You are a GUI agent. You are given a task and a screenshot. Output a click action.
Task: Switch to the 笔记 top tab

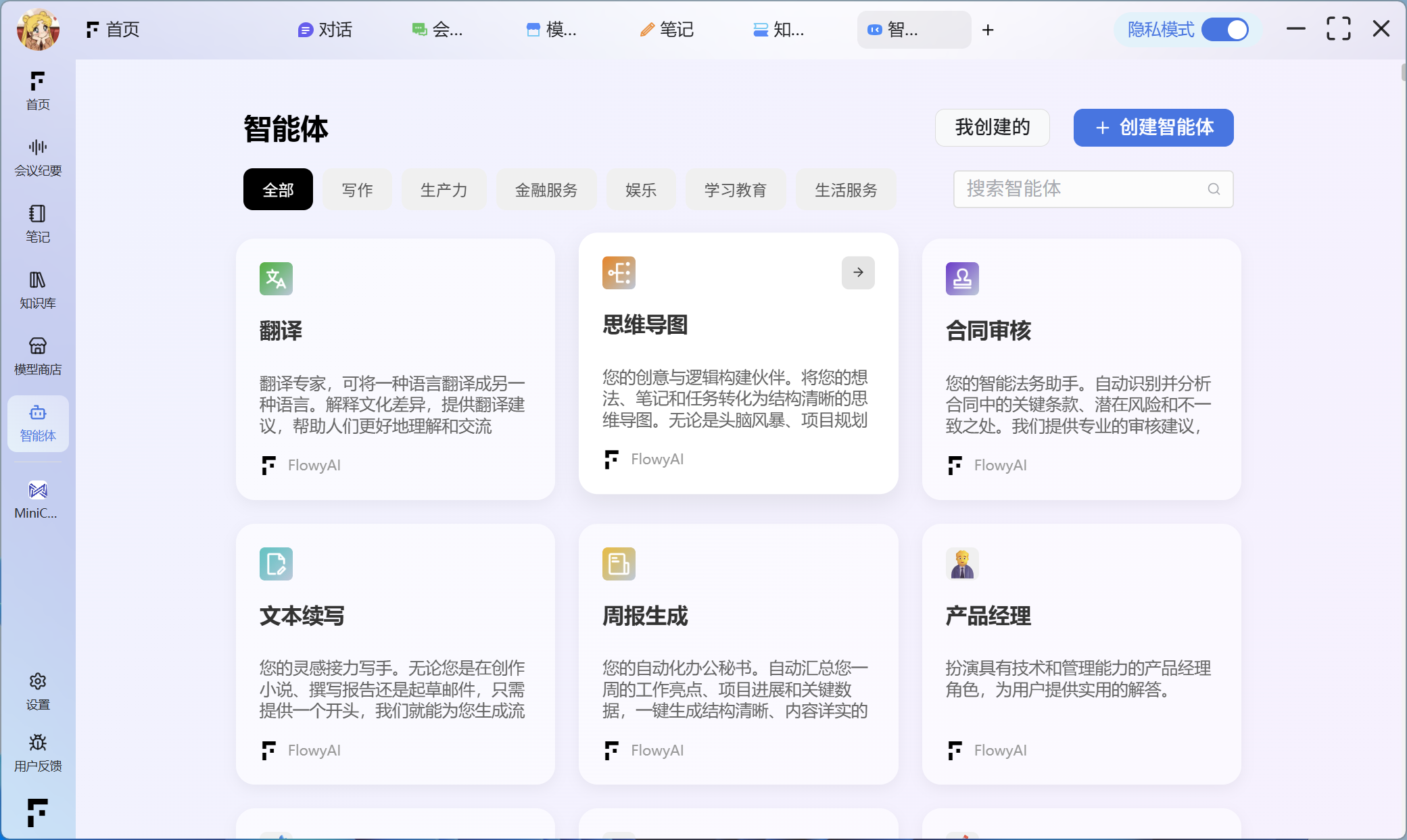point(667,30)
